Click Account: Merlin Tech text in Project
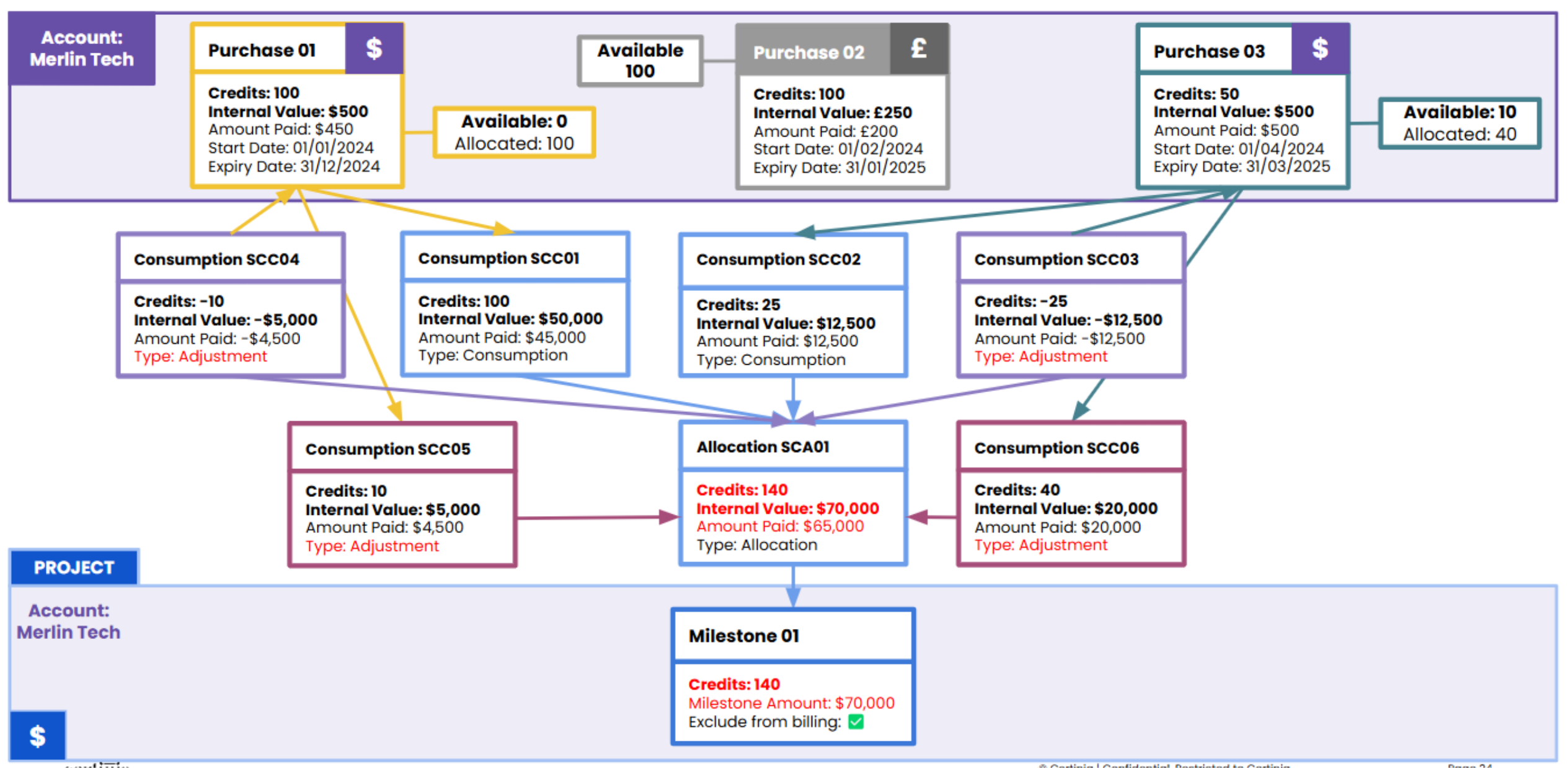This screenshot has height=768, width=1568. tap(68, 622)
